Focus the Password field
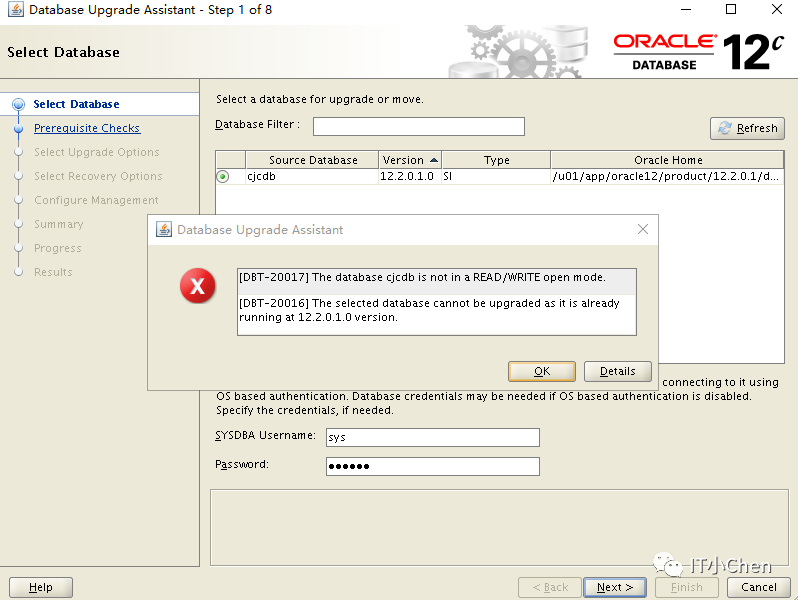798x600 pixels. pos(433,466)
